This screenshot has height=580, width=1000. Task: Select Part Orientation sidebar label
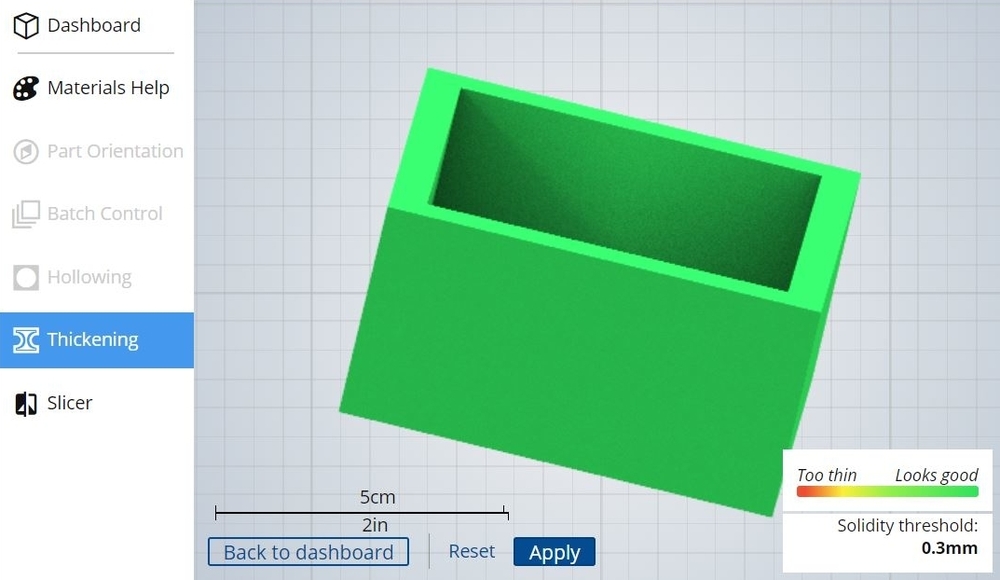(x=115, y=151)
